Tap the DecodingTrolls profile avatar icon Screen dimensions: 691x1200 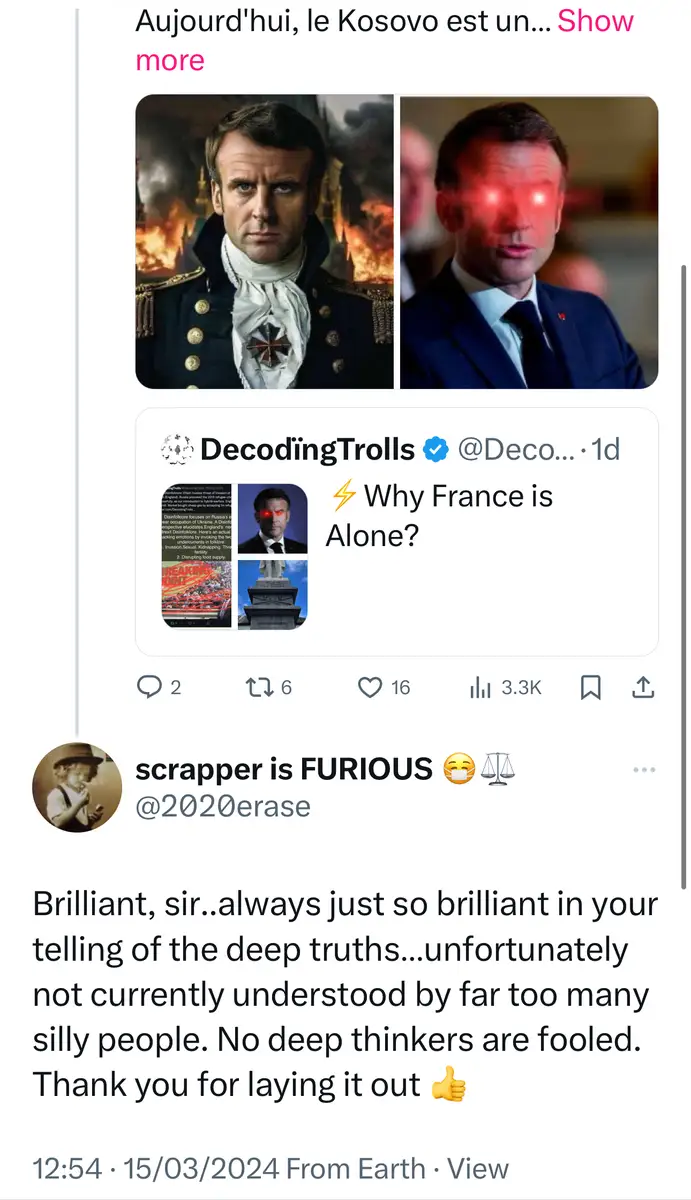[177, 450]
